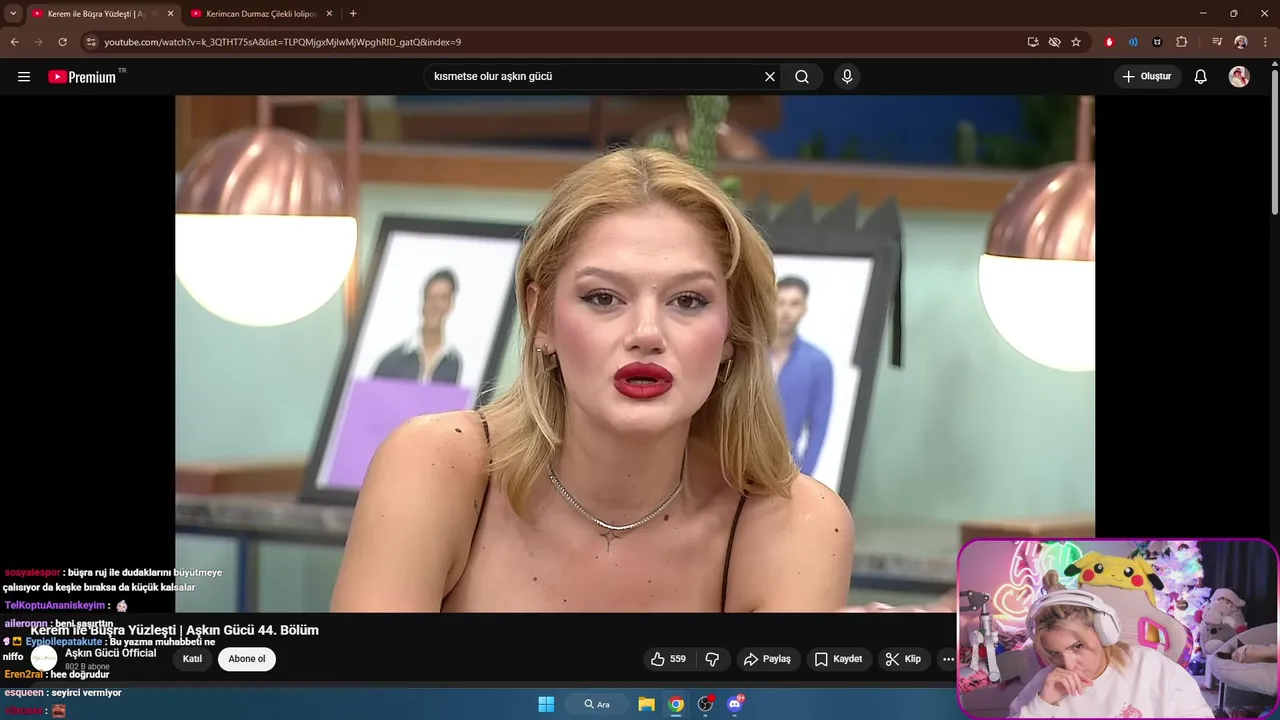Screen dimensions: 1280x720
Task: Click the Oluştur create button
Action: point(1147,77)
